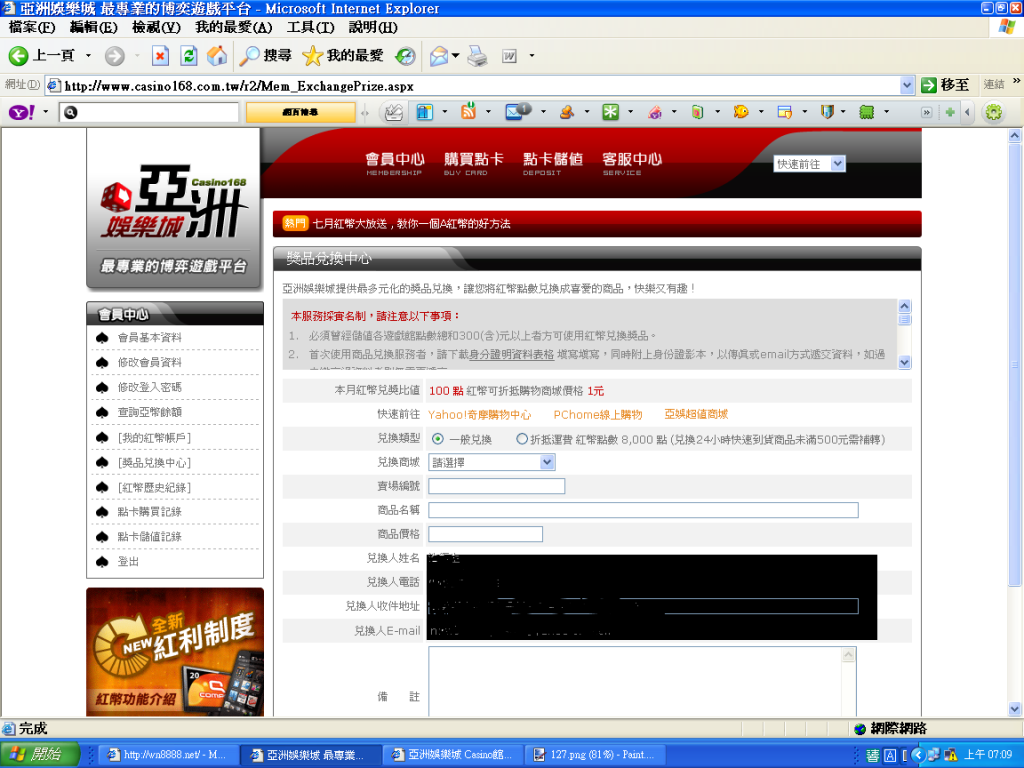Image resolution: width=1024 pixels, height=768 pixels.
Task: Select the 一般兌換 radio button
Action: (x=438, y=439)
